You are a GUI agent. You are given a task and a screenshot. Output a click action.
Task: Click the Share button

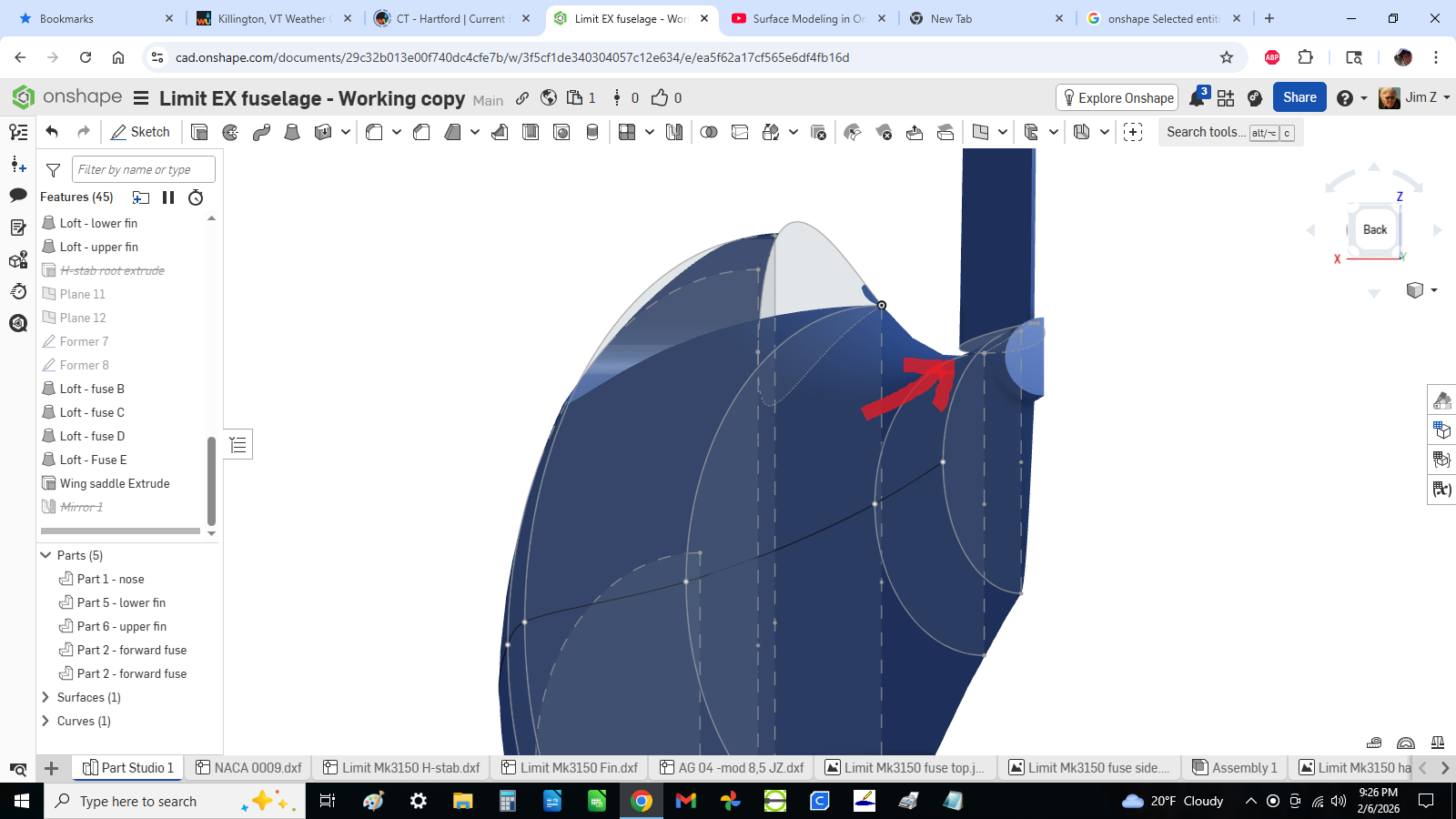click(x=1299, y=97)
